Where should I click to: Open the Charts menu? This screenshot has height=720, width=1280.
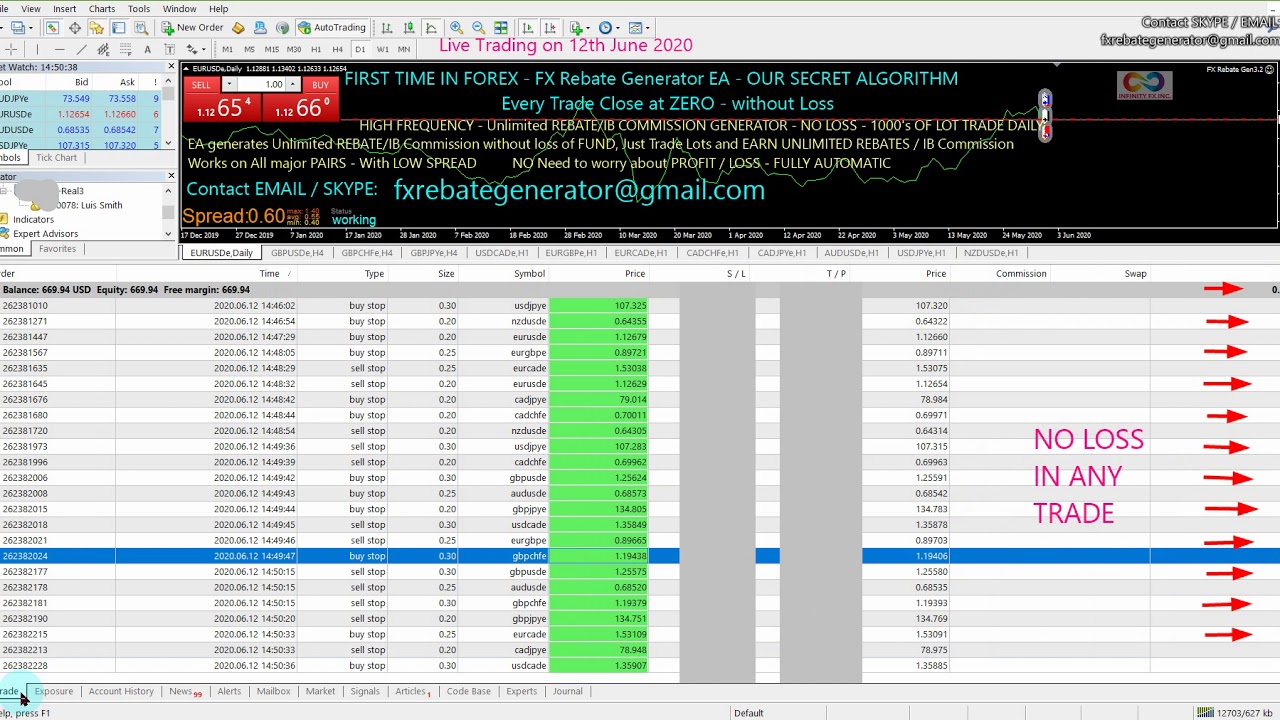coord(101,8)
